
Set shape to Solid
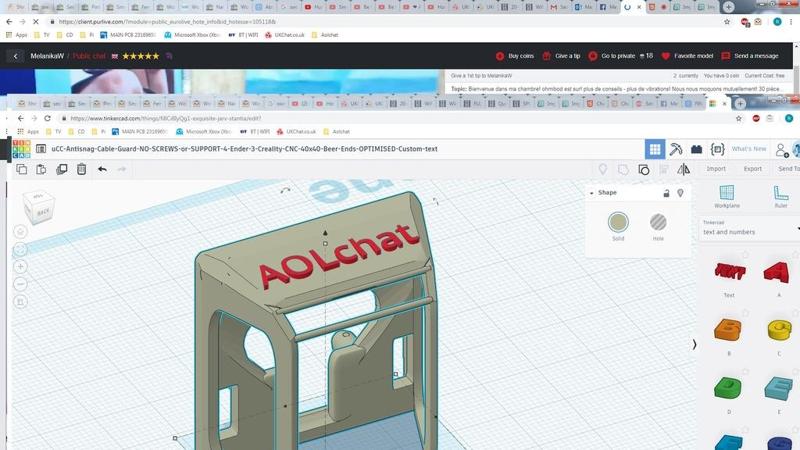618,222
